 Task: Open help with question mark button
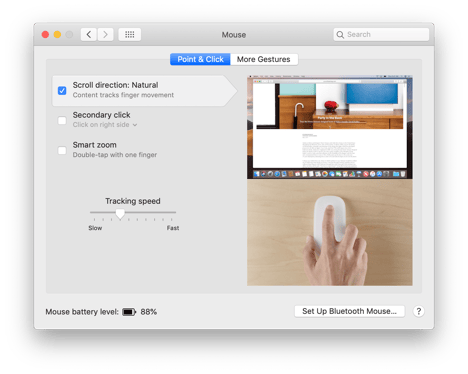coord(419,311)
